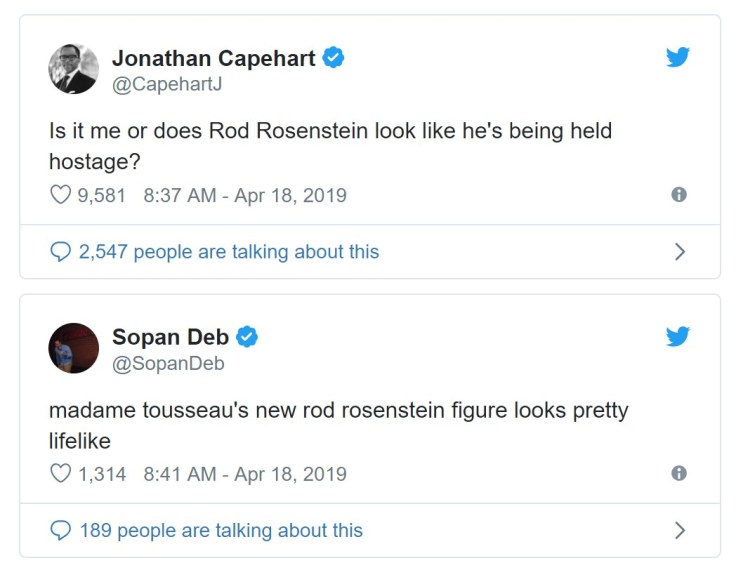Viewport: 736px width, 570px height.
Task: Like Sopan Deb's tweet with heart icon
Action: coord(59,474)
